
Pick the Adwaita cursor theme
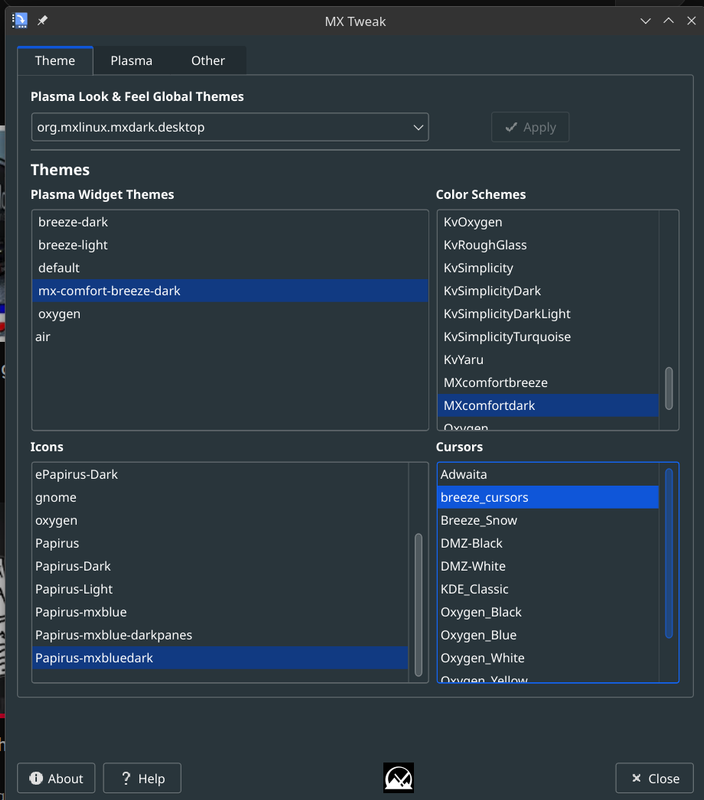tap(548, 474)
